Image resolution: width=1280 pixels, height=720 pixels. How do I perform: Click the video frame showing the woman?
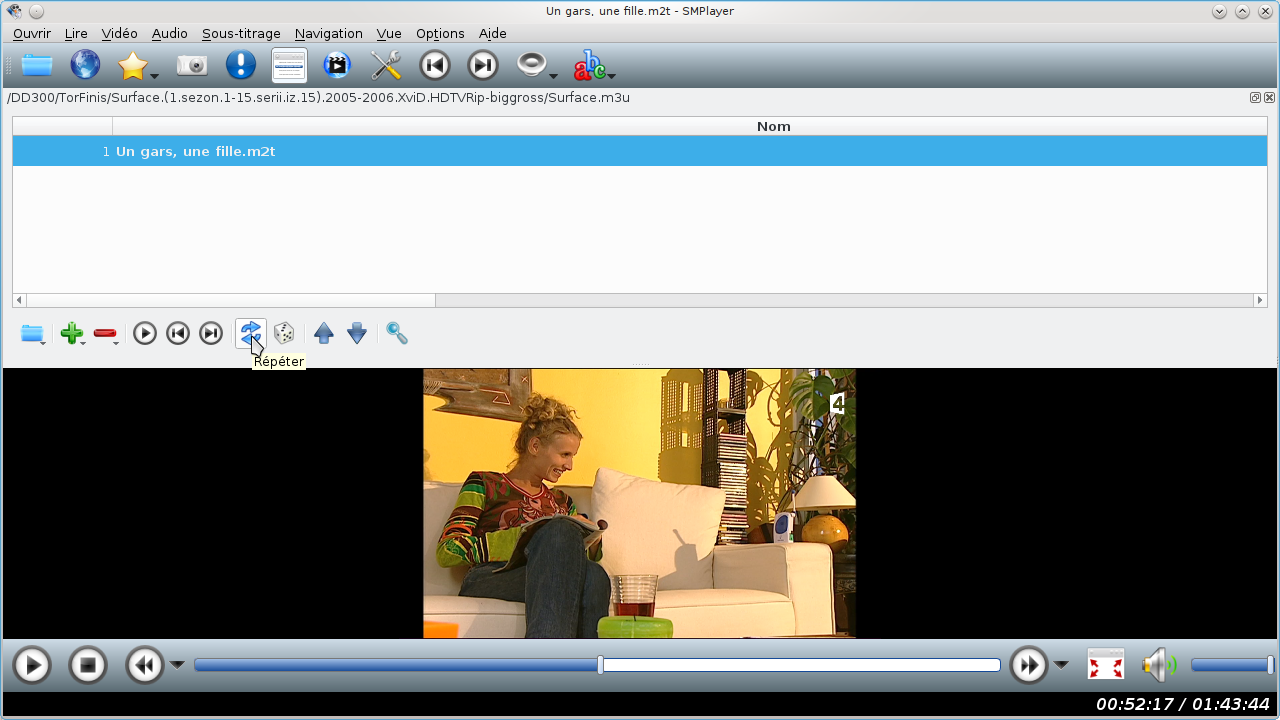(x=639, y=503)
